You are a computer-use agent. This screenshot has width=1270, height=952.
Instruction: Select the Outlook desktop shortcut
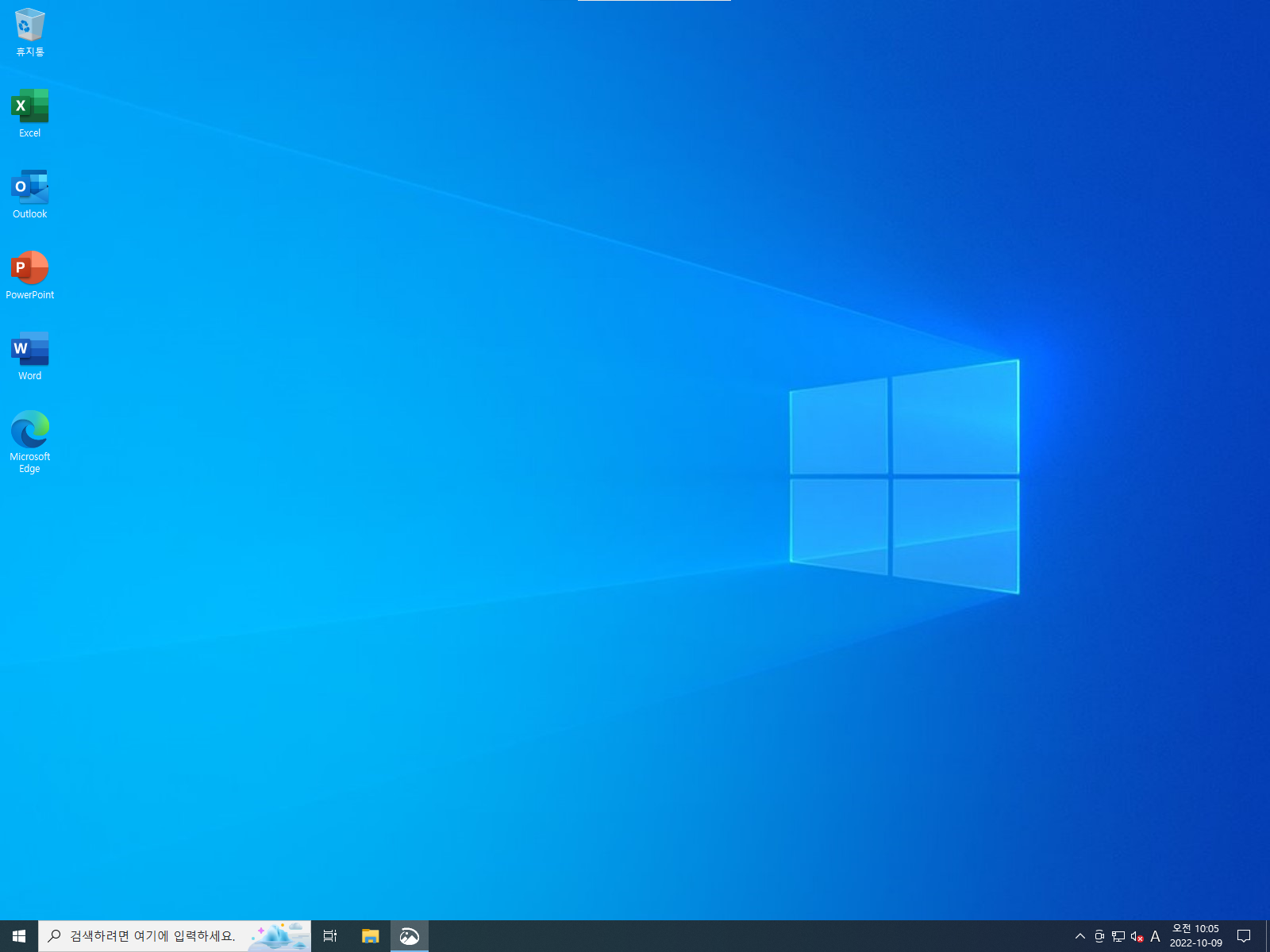click(x=30, y=194)
